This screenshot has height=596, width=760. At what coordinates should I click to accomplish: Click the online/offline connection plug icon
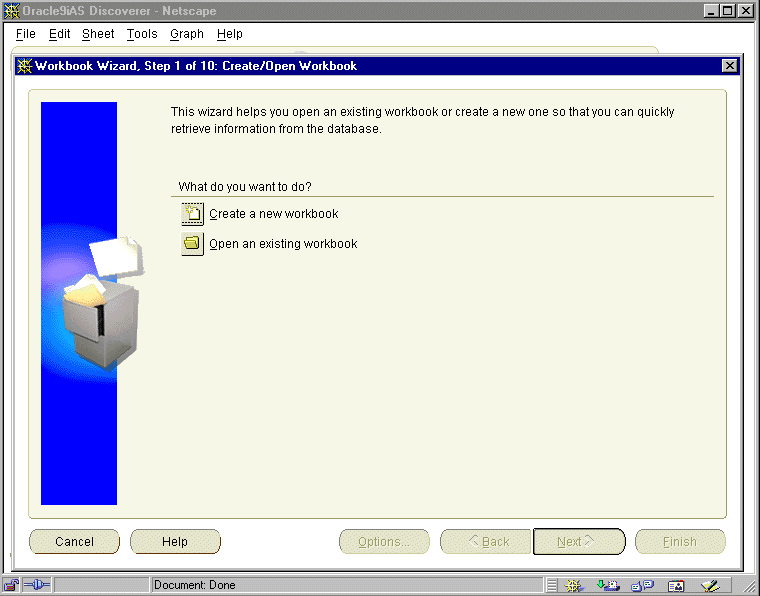point(37,585)
